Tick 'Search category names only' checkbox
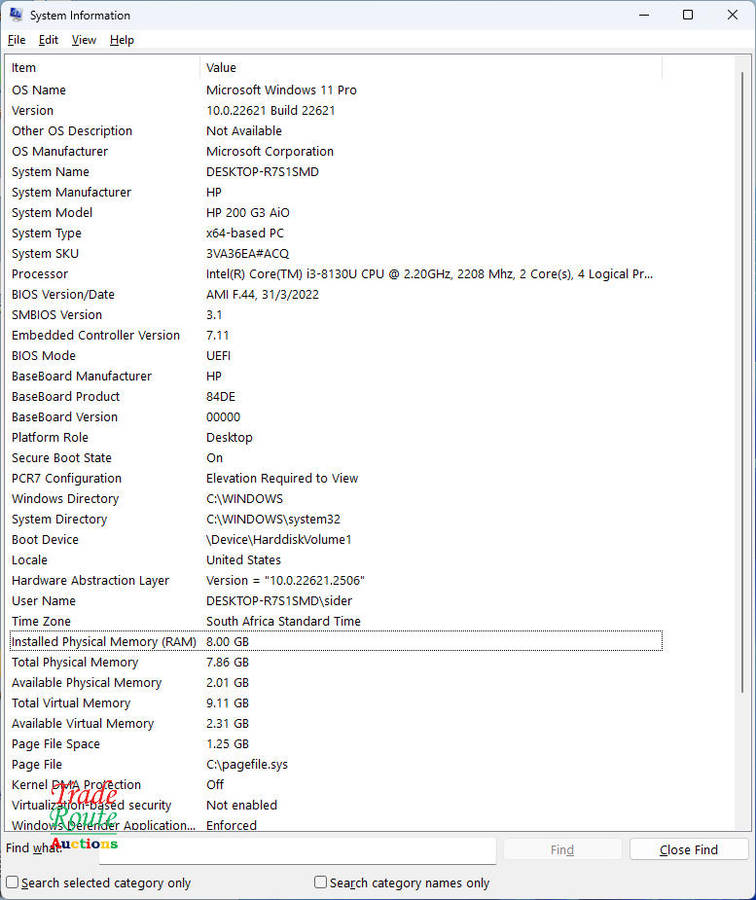 [321, 883]
